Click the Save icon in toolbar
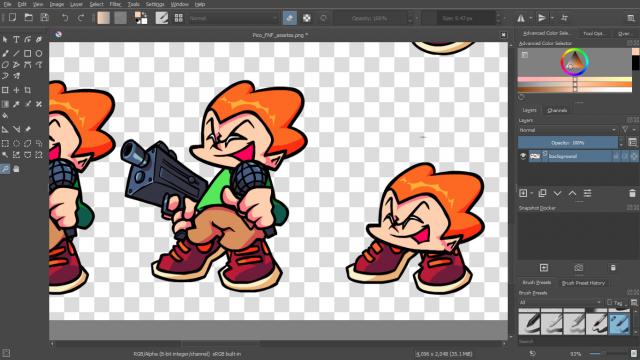This screenshot has height=360, width=640. pos(44,18)
